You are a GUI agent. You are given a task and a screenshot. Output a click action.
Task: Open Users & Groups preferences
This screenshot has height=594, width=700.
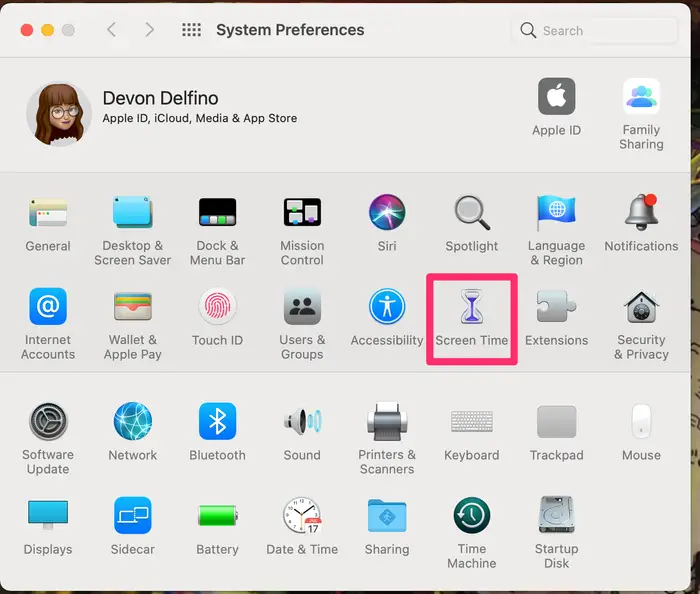coord(302,306)
